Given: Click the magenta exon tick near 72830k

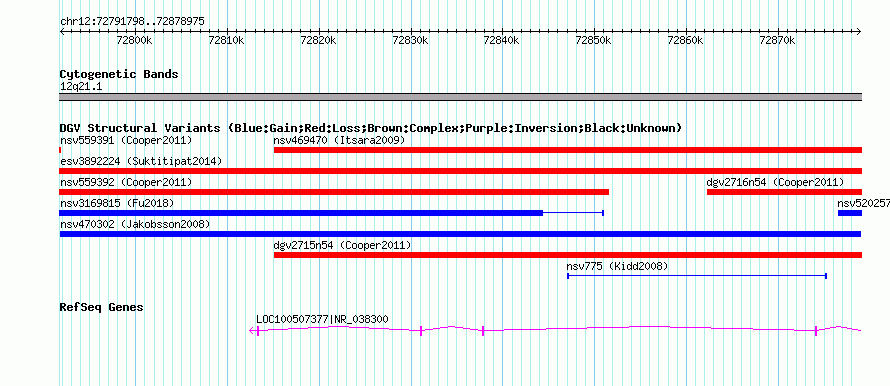Looking at the screenshot, I should point(421,331).
